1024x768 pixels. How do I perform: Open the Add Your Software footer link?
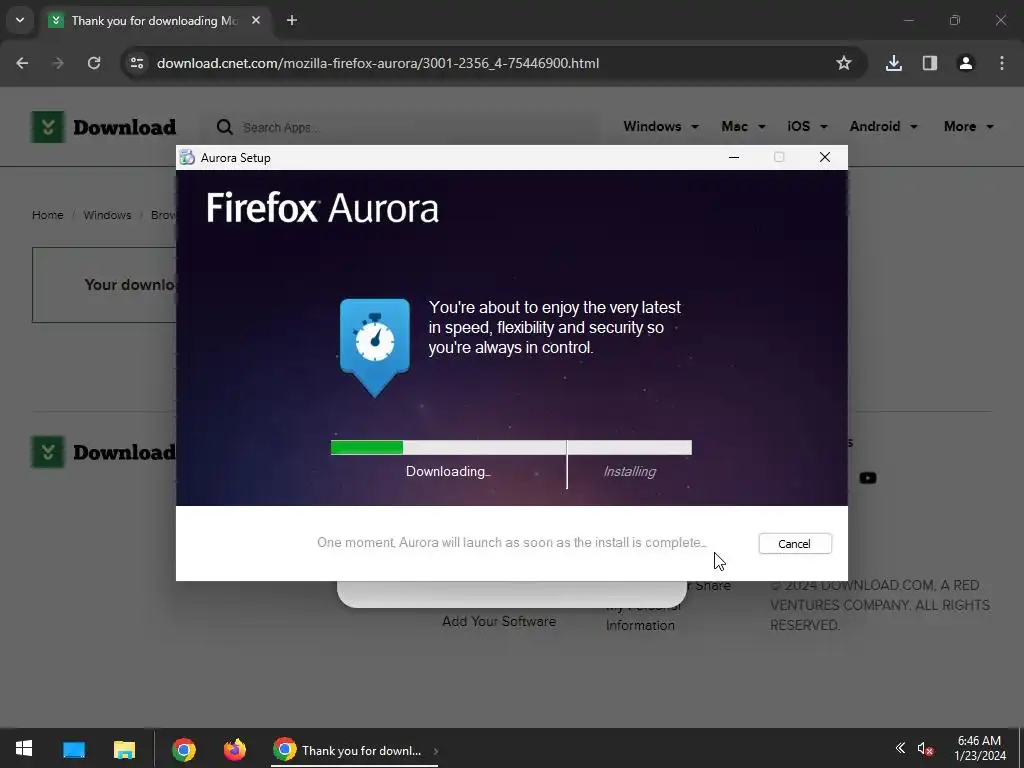499,622
